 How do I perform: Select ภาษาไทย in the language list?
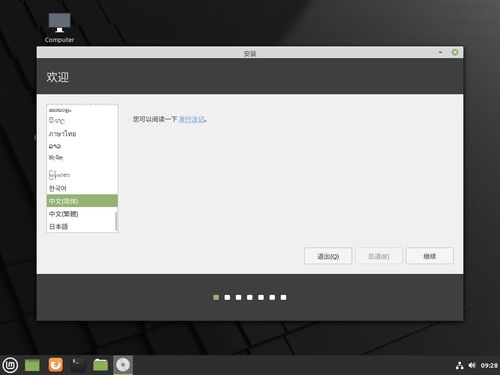point(82,134)
